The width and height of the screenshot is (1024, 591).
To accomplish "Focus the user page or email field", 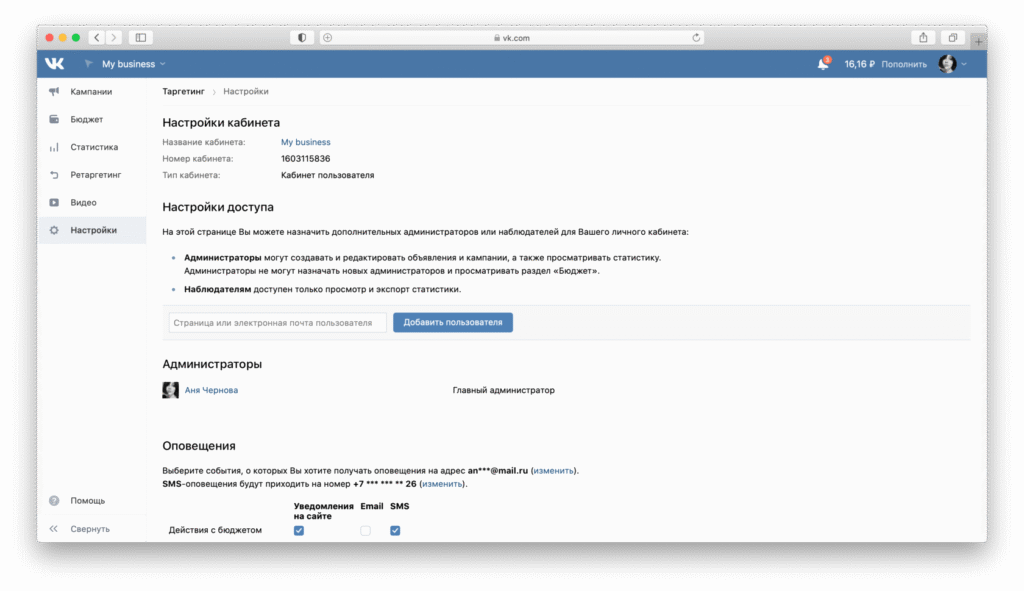I will point(277,323).
